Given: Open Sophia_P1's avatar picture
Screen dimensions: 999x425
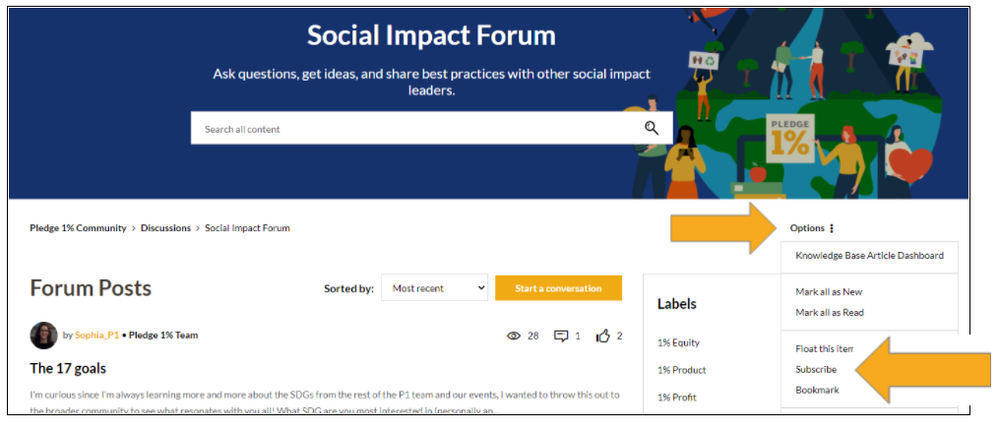Looking at the screenshot, I should (x=44, y=335).
